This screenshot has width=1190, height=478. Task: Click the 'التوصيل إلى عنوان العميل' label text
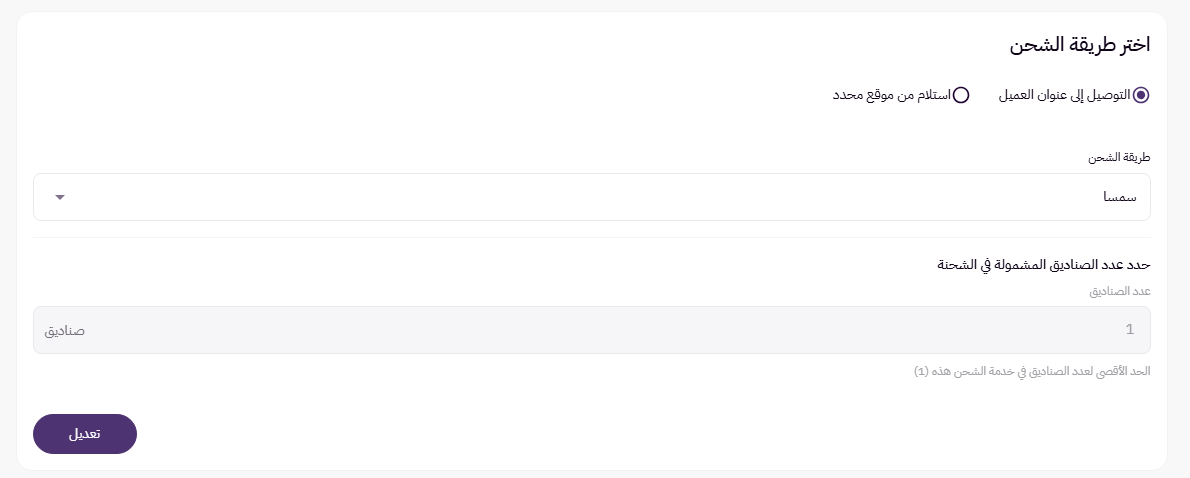point(1065,96)
